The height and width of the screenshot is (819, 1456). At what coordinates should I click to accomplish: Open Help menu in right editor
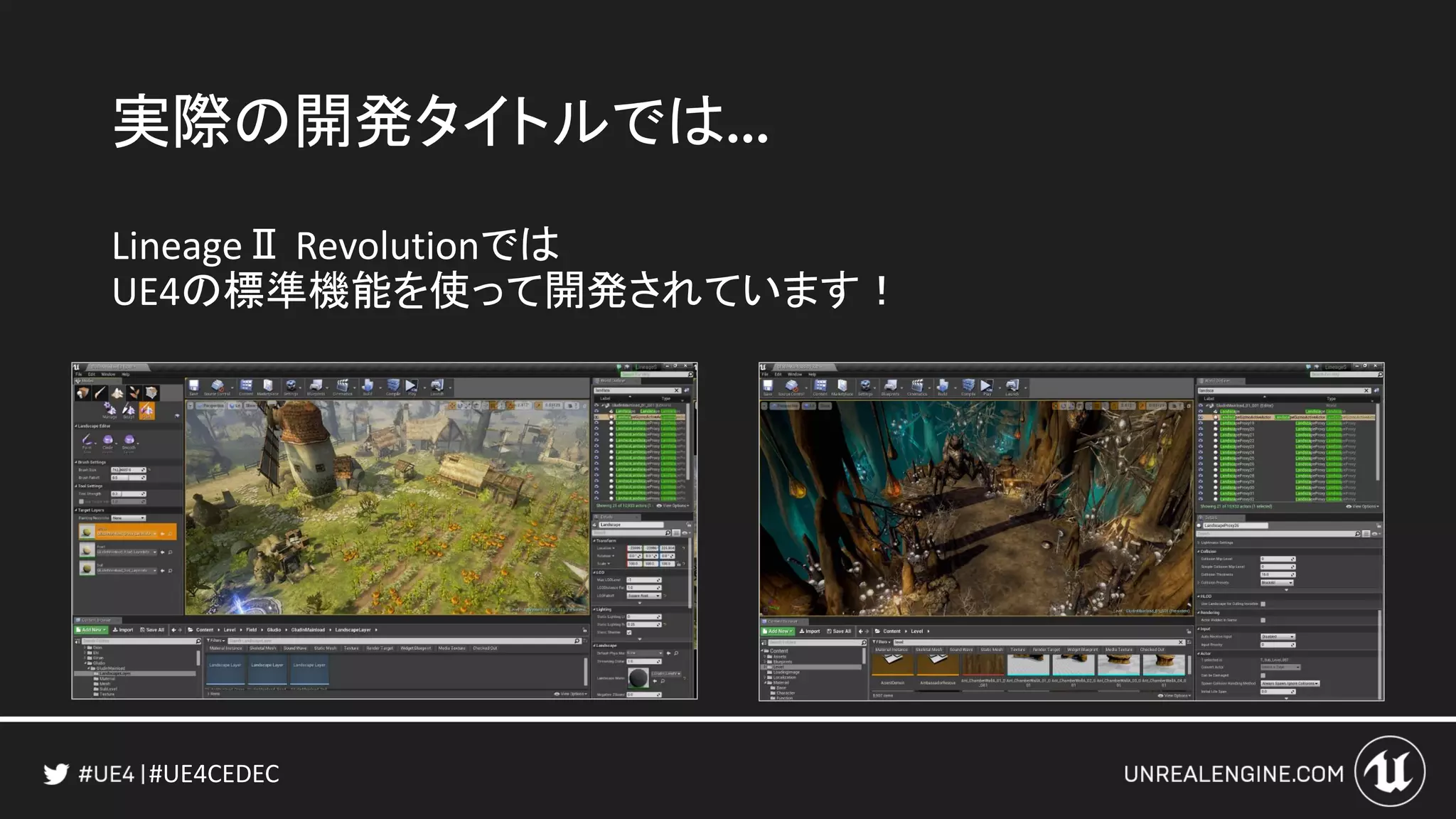812,374
